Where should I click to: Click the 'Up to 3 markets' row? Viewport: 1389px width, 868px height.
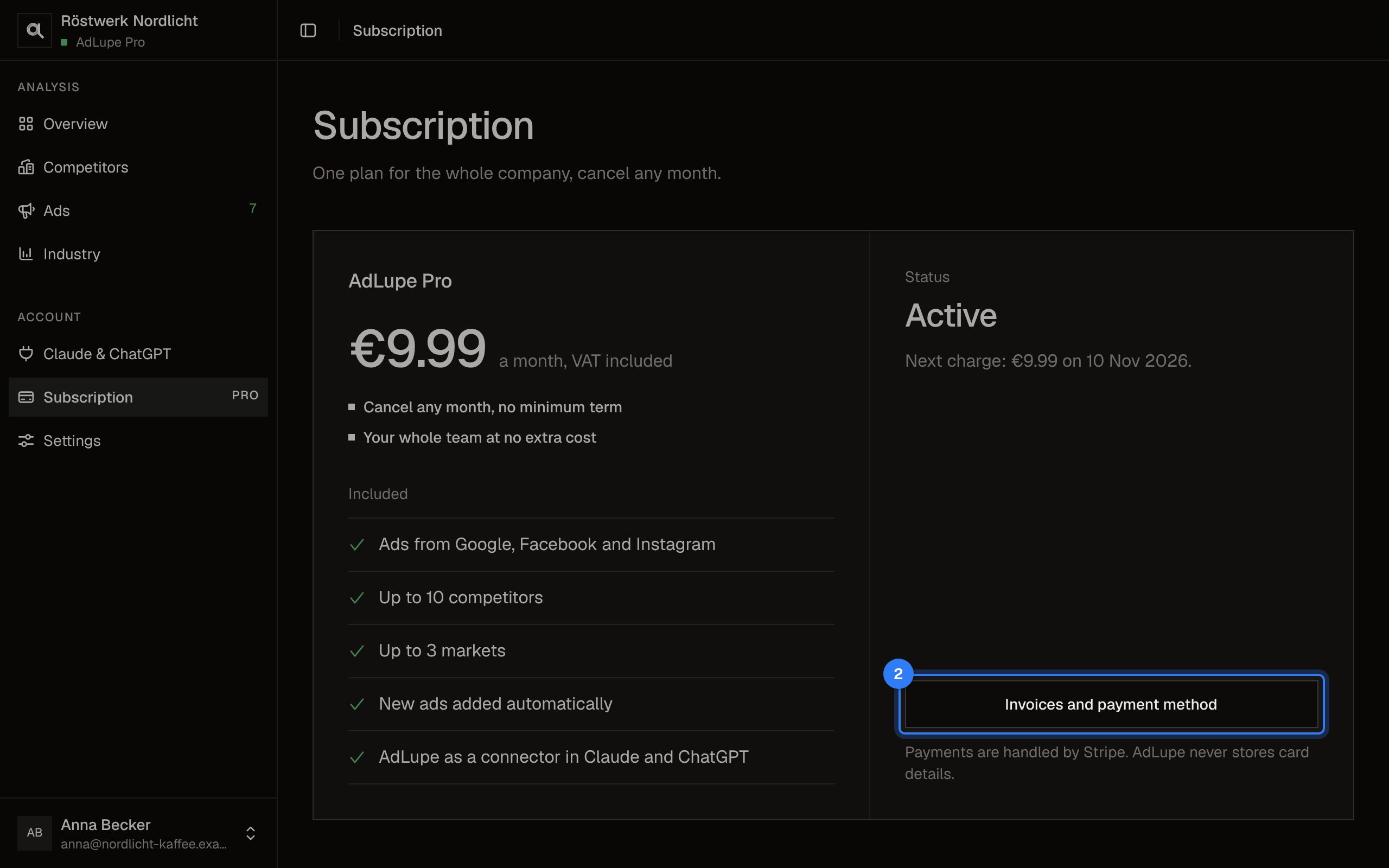(591, 650)
